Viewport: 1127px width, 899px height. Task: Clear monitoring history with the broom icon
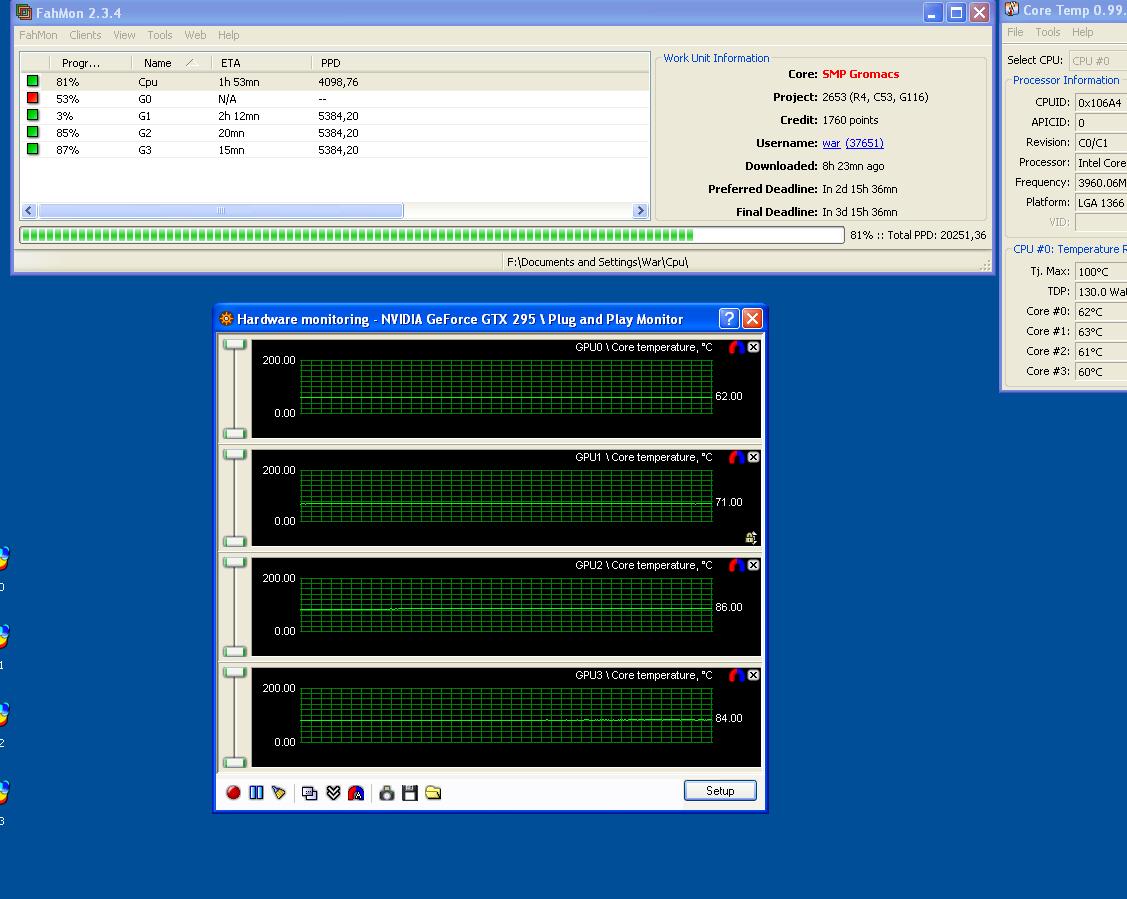point(278,793)
